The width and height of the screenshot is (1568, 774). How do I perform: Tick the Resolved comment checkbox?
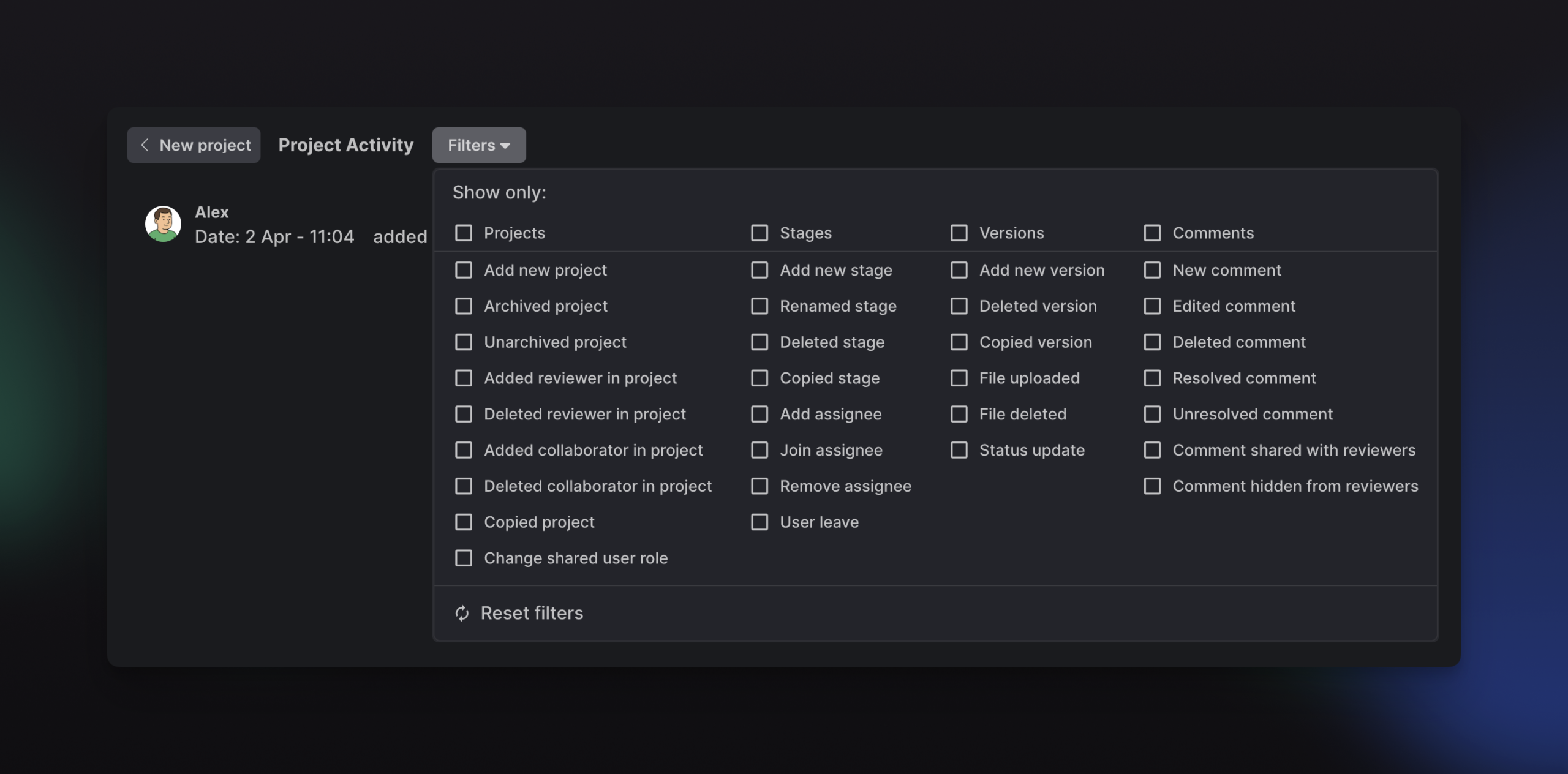pyautogui.click(x=1153, y=378)
